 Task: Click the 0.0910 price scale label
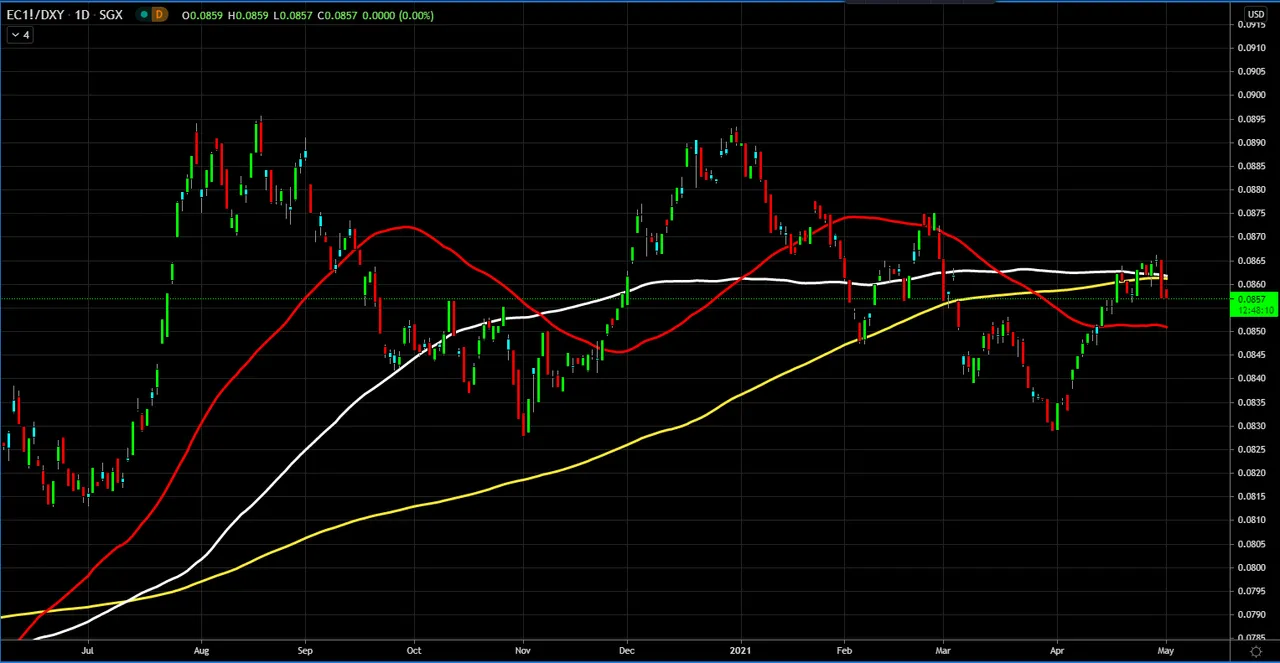pyautogui.click(x=1253, y=48)
